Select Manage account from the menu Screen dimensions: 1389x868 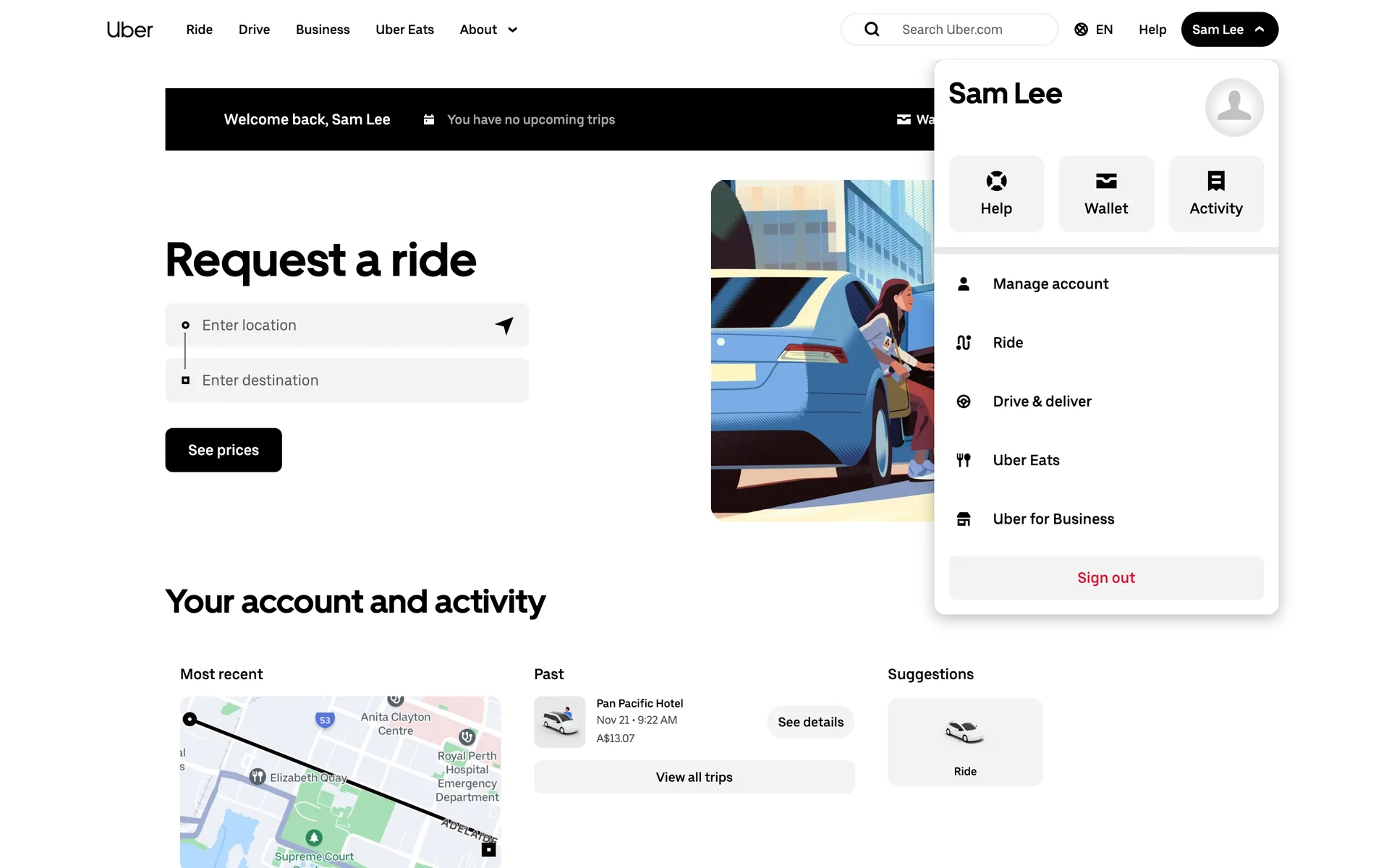1050,284
